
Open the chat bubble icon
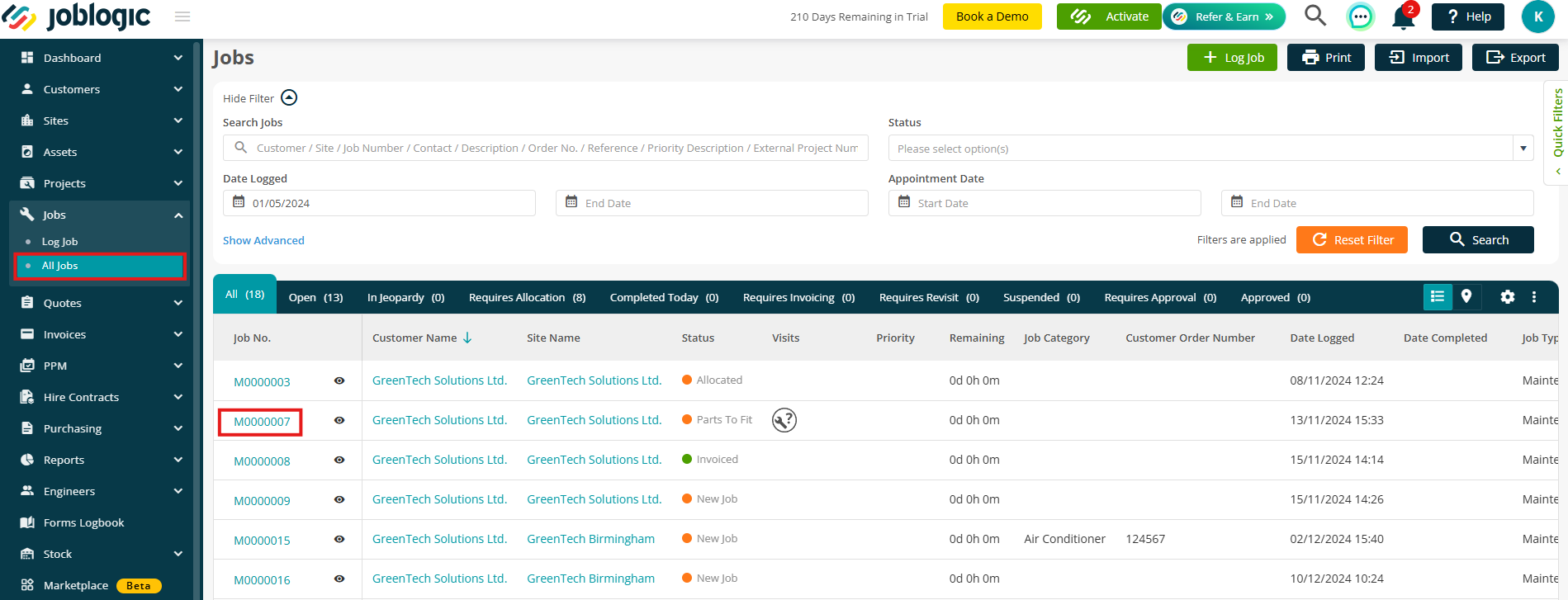click(1360, 17)
